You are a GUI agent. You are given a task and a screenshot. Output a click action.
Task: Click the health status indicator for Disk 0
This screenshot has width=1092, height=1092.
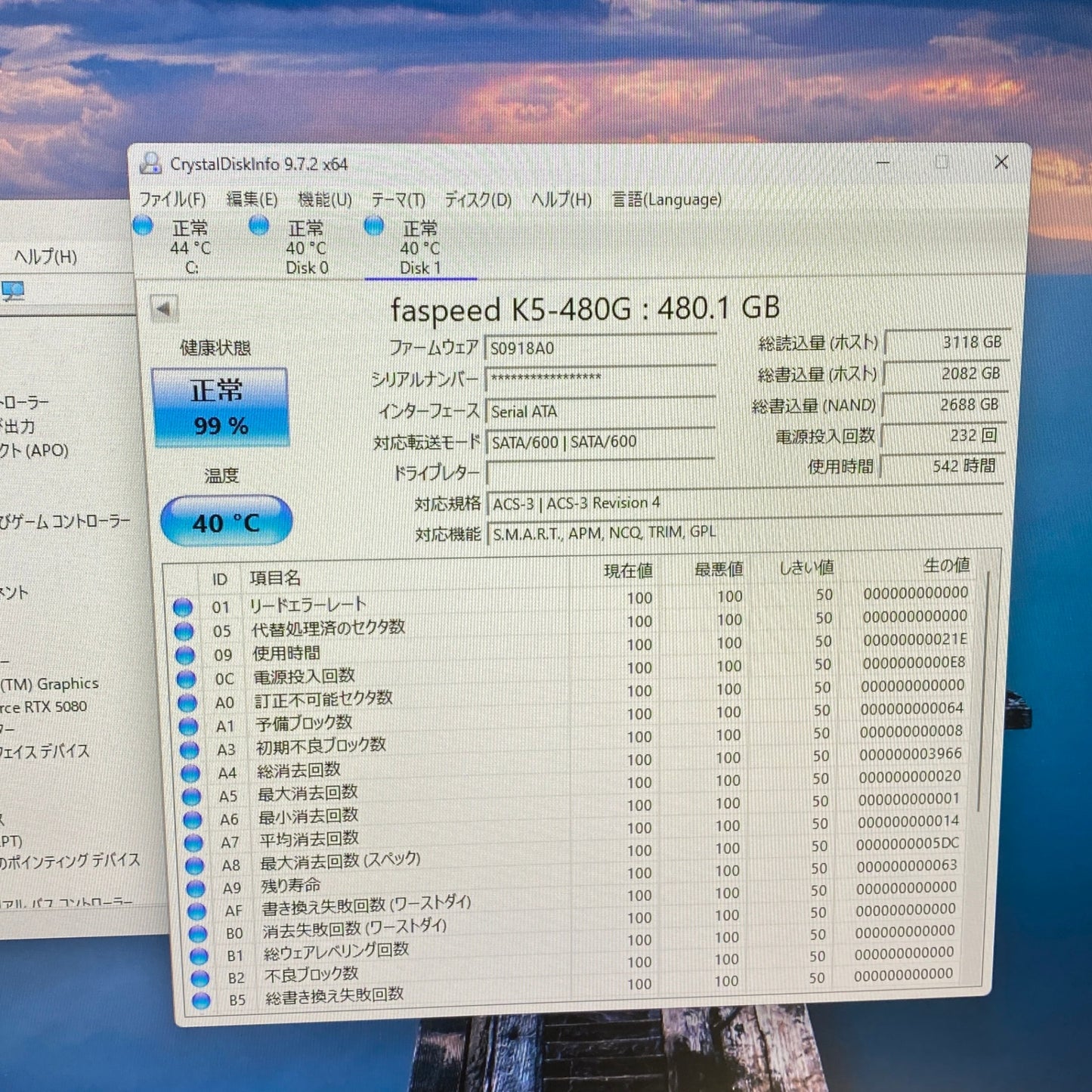[x=261, y=226]
